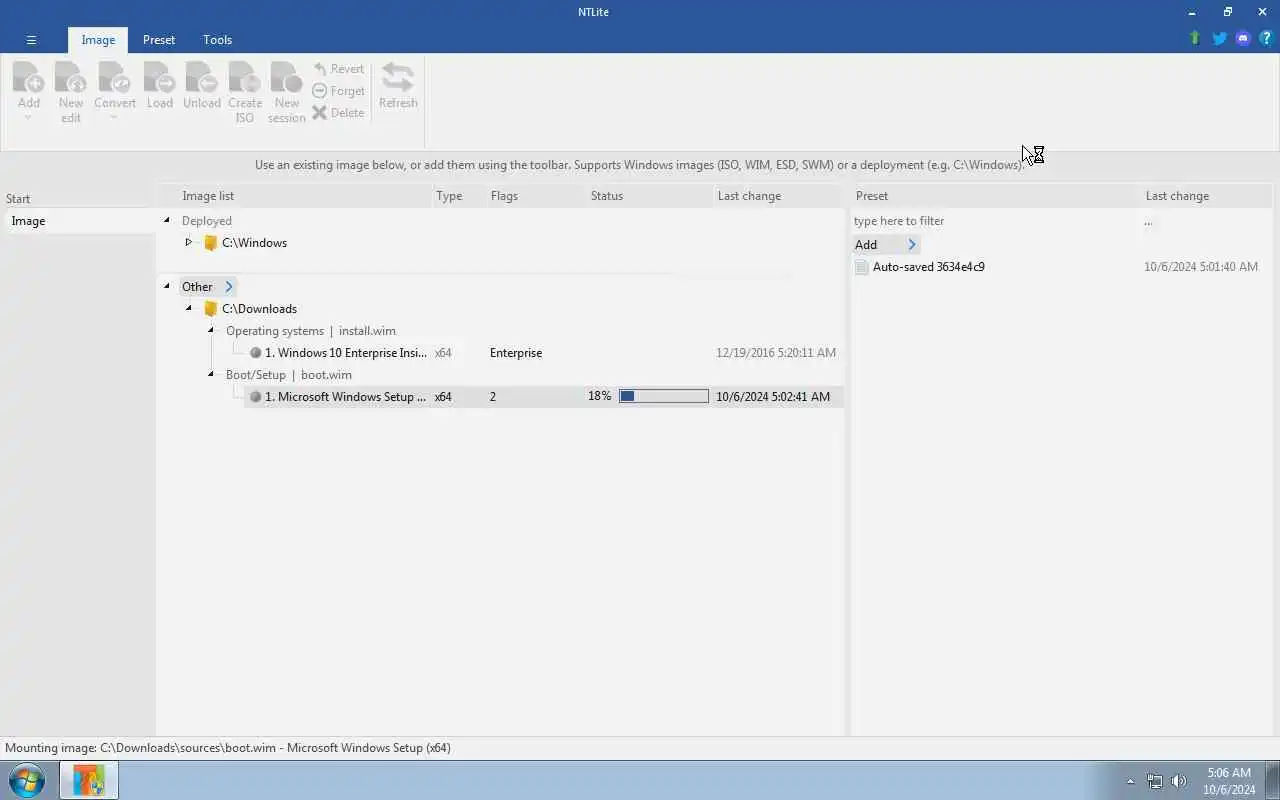The height and width of the screenshot is (800, 1280).
Task: Click the Revert toolbar item
Action: [x=339, y=69]
